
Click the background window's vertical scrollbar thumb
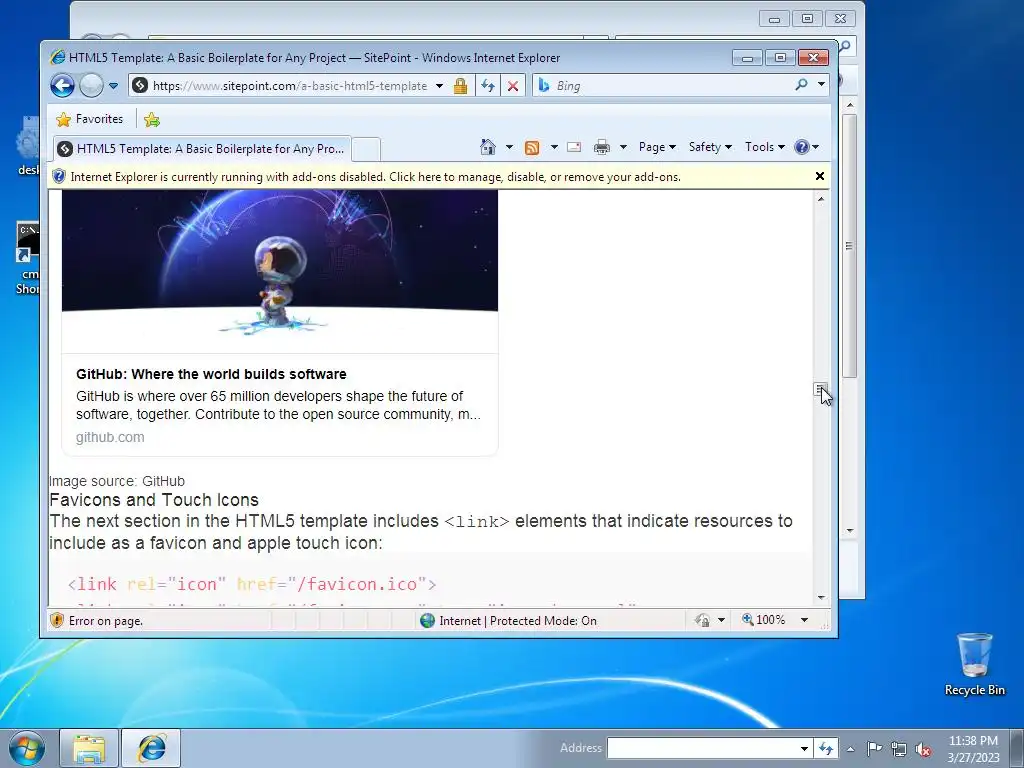coord(849,246)
